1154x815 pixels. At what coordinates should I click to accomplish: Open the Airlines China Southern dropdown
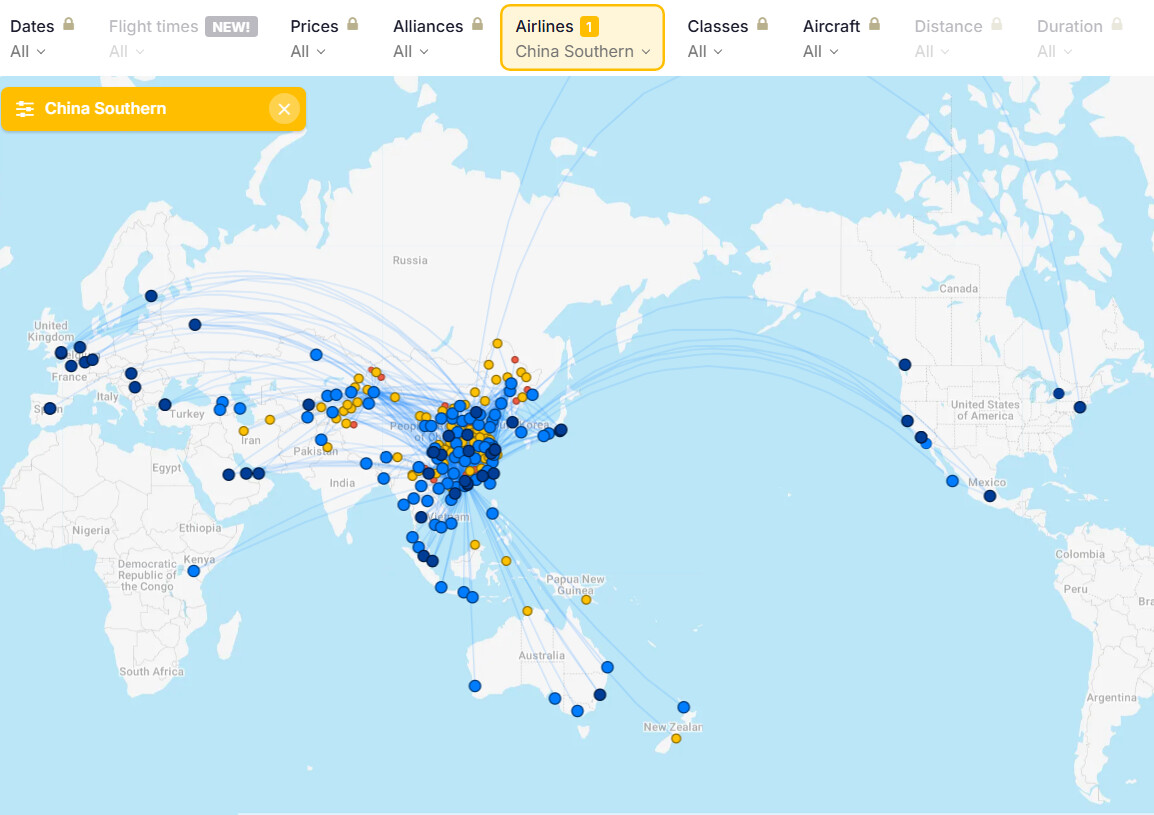click(x=582, y=38)
